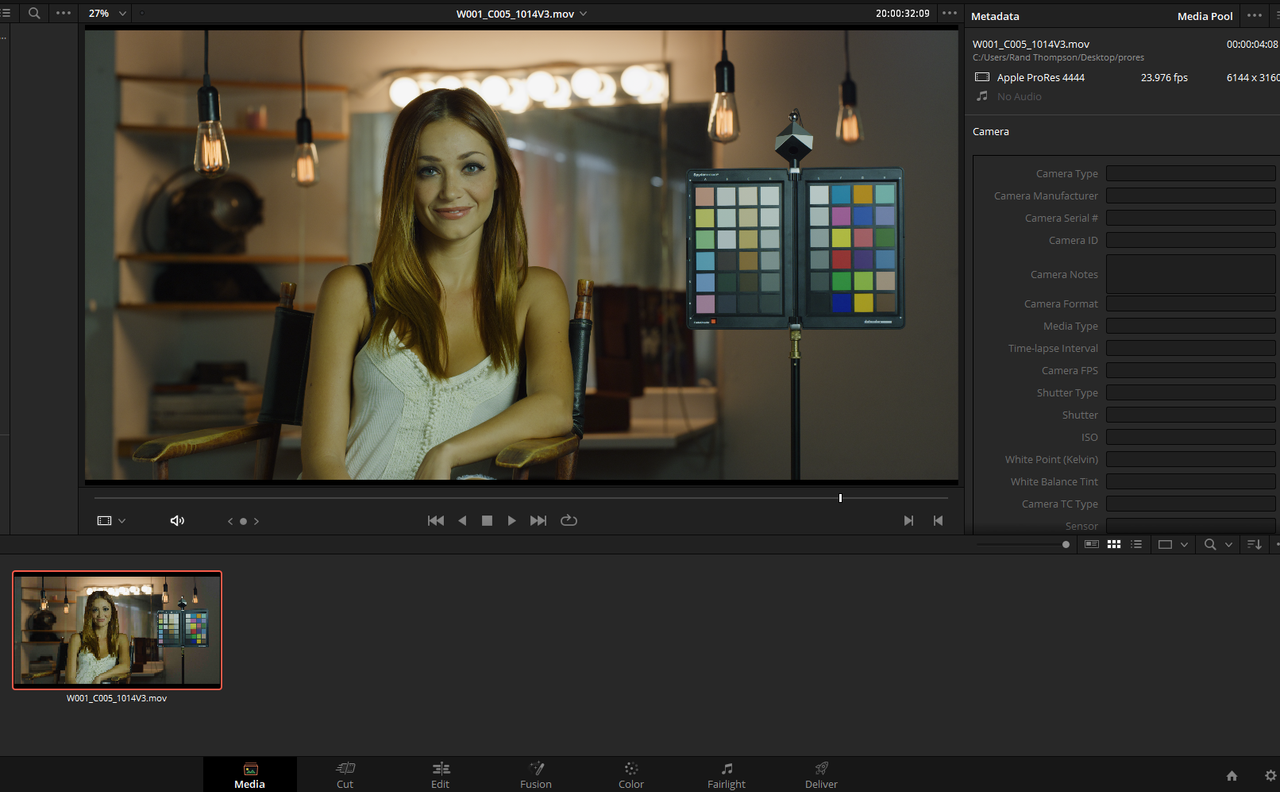Image resolution: width=1280 pixels, height=792 pixels.
Task: Click the Camera Type metadata field
Action: click(x=1191, y=174)
